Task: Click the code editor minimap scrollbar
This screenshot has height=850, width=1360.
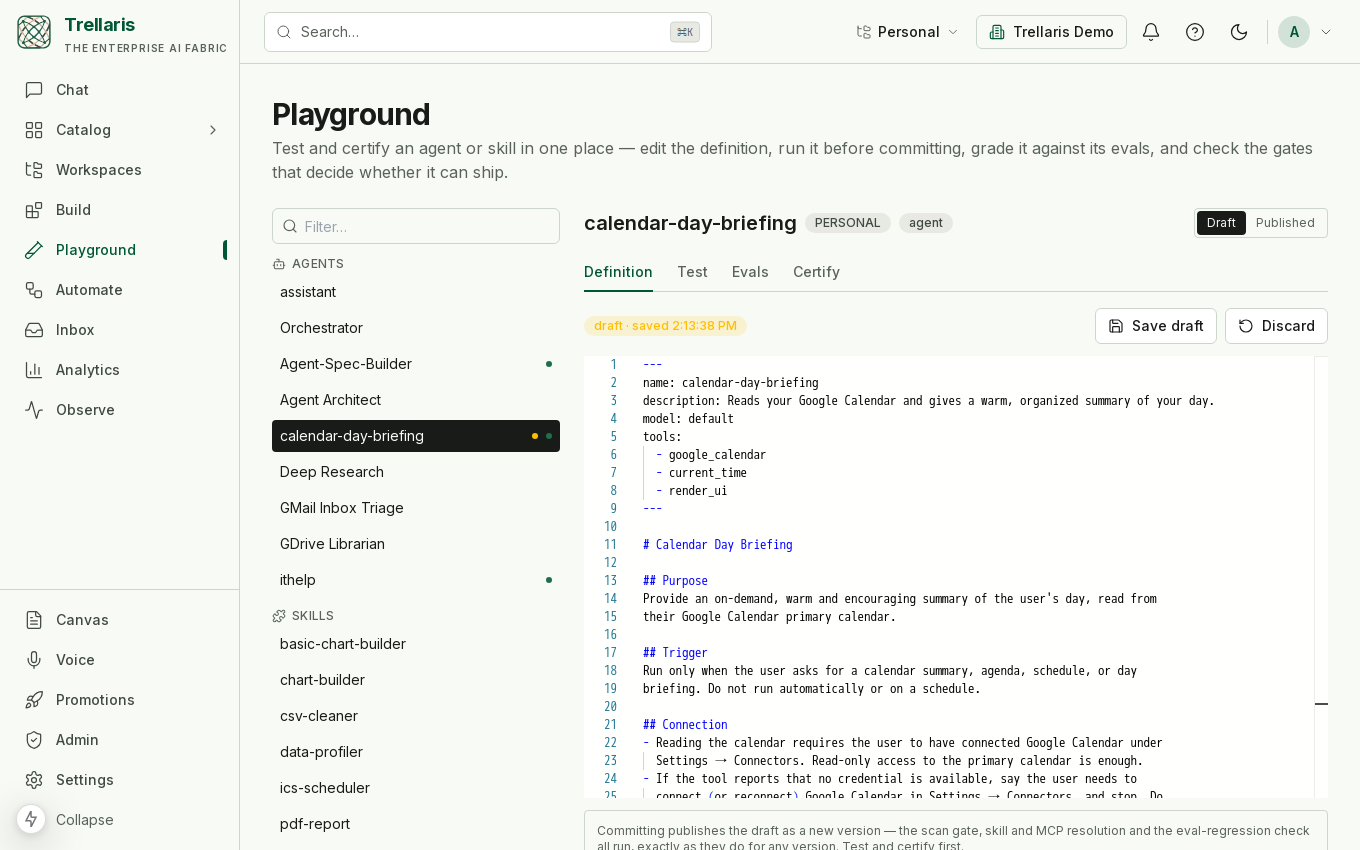Action: (x=1321, y=577)
